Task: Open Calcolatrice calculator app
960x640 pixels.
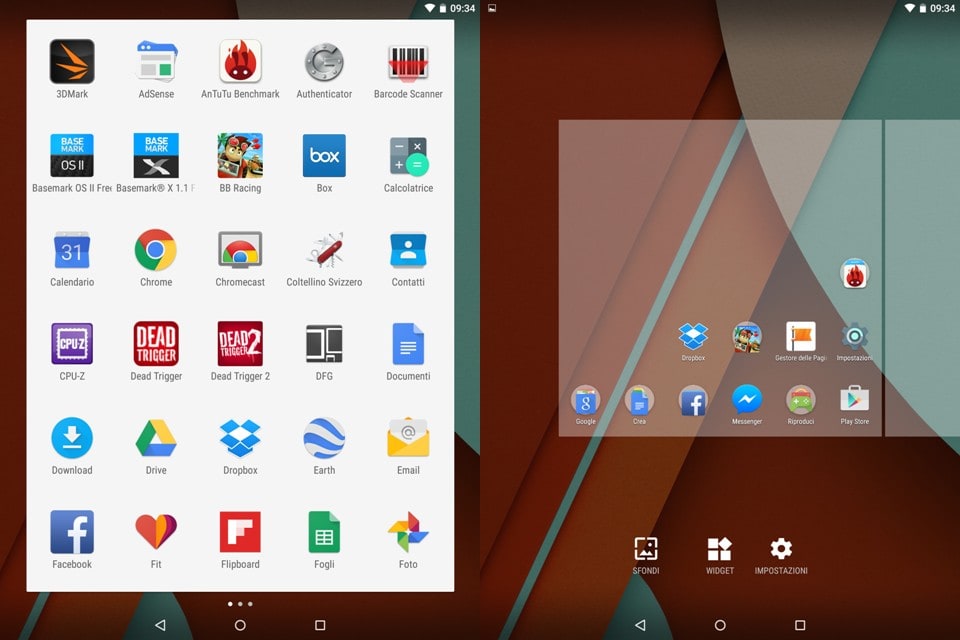Action: pyautogui.click(x=408, y=156)
